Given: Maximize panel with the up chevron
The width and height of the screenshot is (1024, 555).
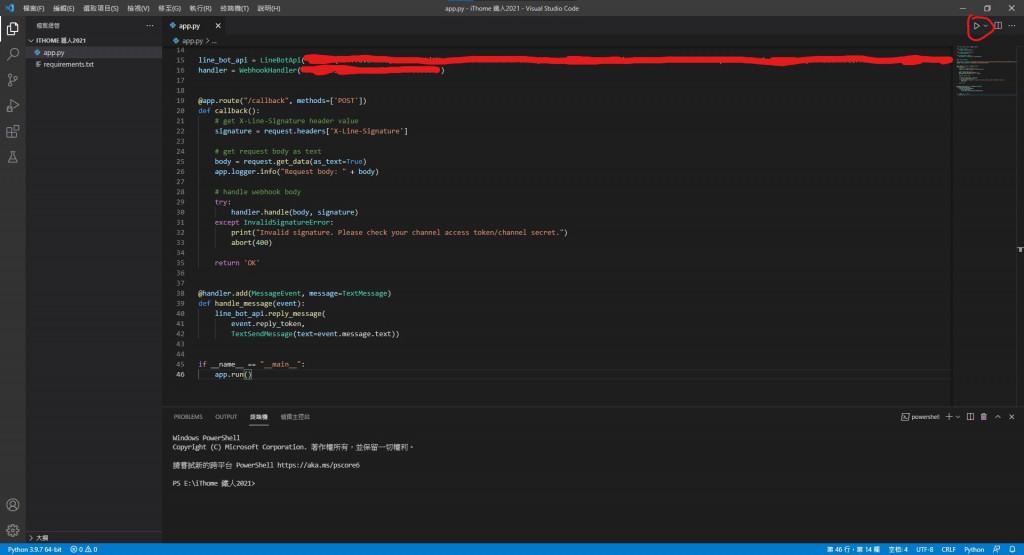Looking at the screenshot, I should click(998, 417).
